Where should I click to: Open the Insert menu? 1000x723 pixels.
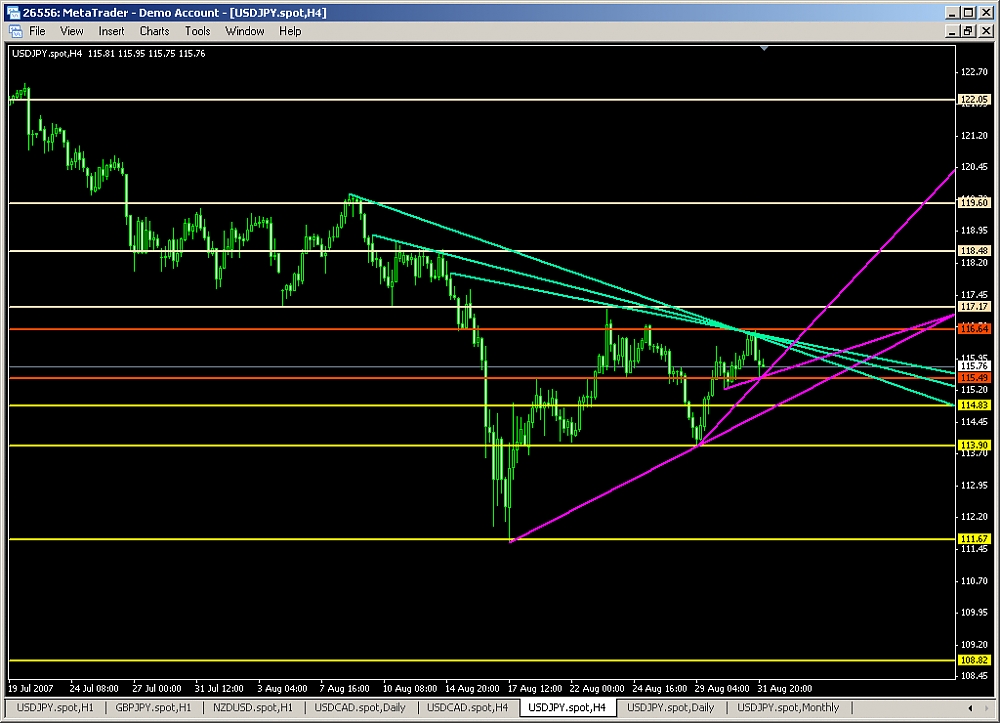coord(111,31)
